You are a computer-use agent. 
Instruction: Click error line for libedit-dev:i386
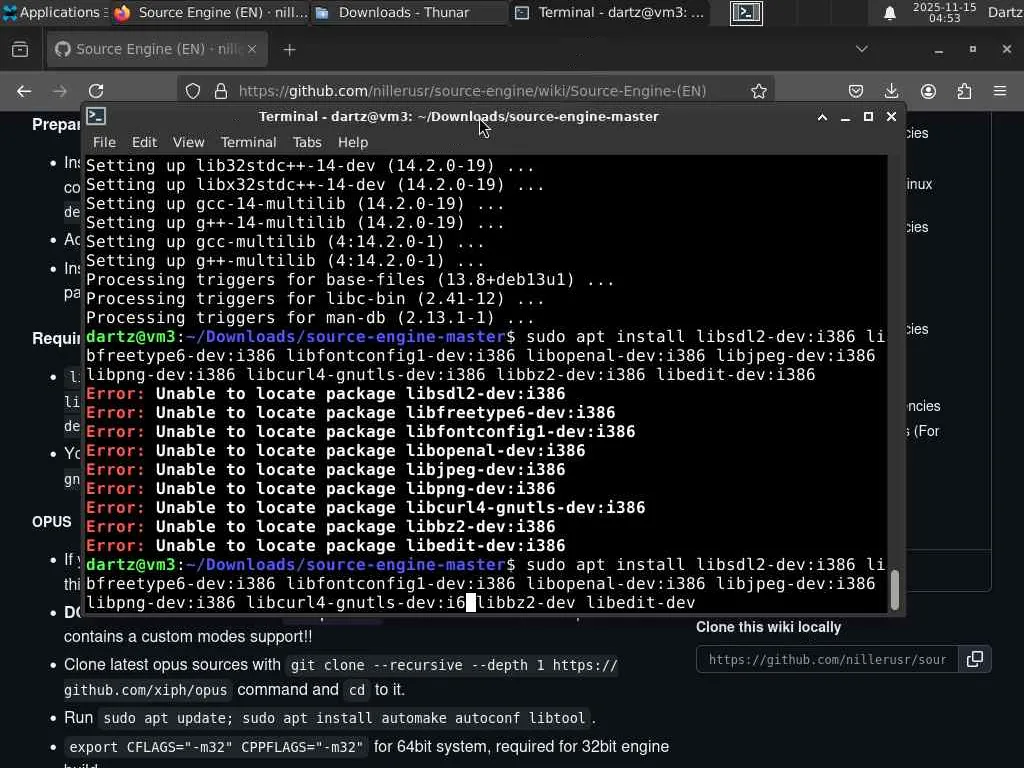tap(326, 545)
